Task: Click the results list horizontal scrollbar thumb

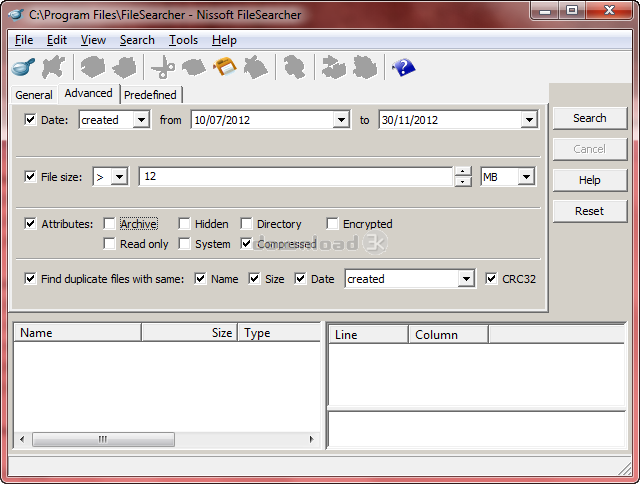Action: point(103,440)
